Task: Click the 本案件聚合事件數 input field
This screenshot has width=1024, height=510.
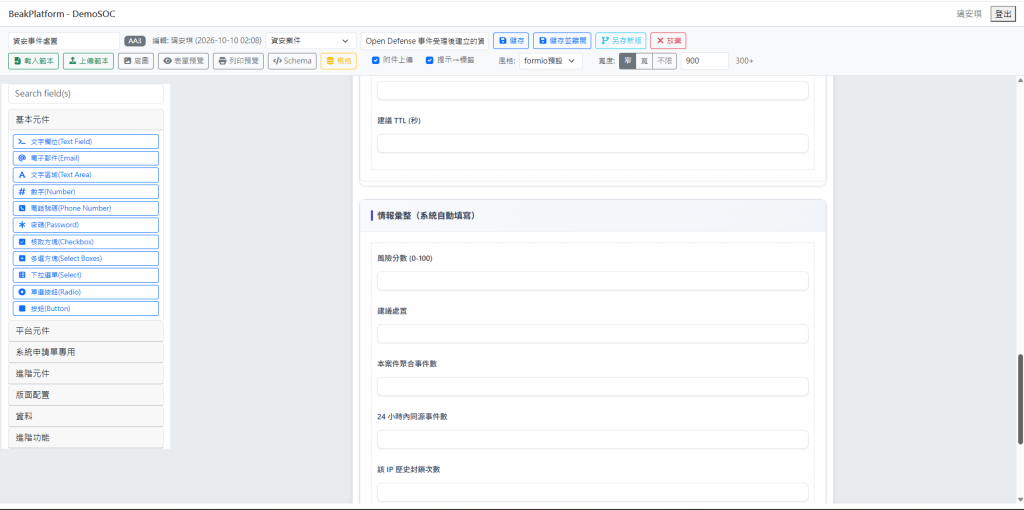Action: 592,387
